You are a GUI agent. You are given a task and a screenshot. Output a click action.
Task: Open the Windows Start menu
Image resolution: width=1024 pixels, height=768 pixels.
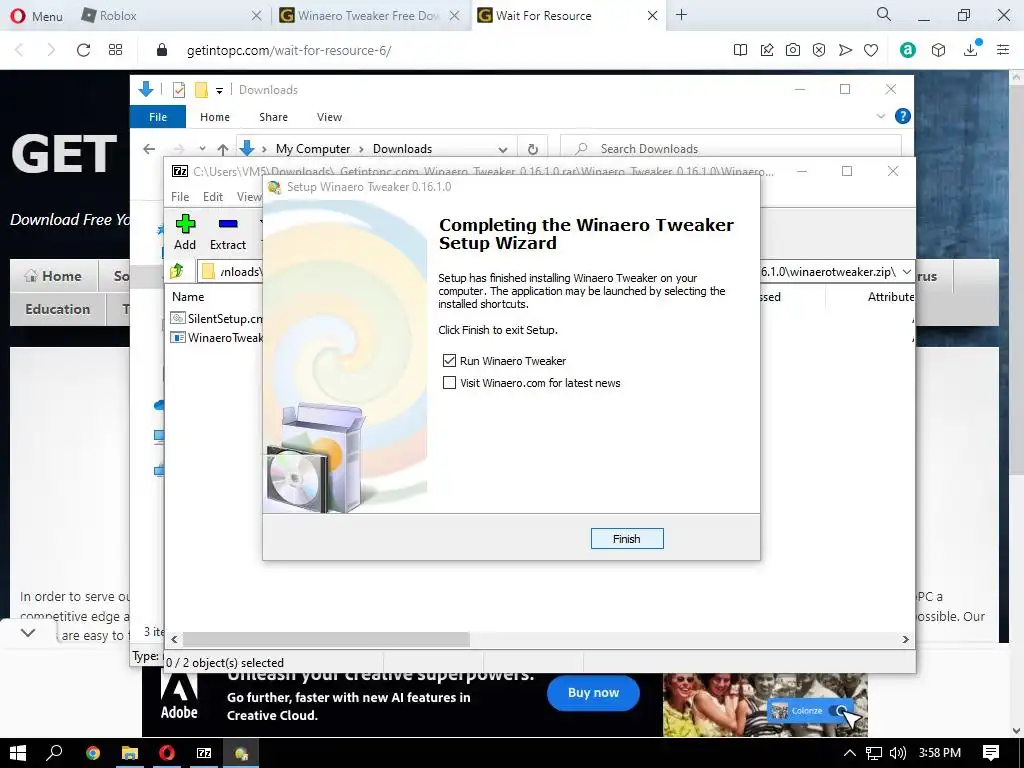pos(18,753)
